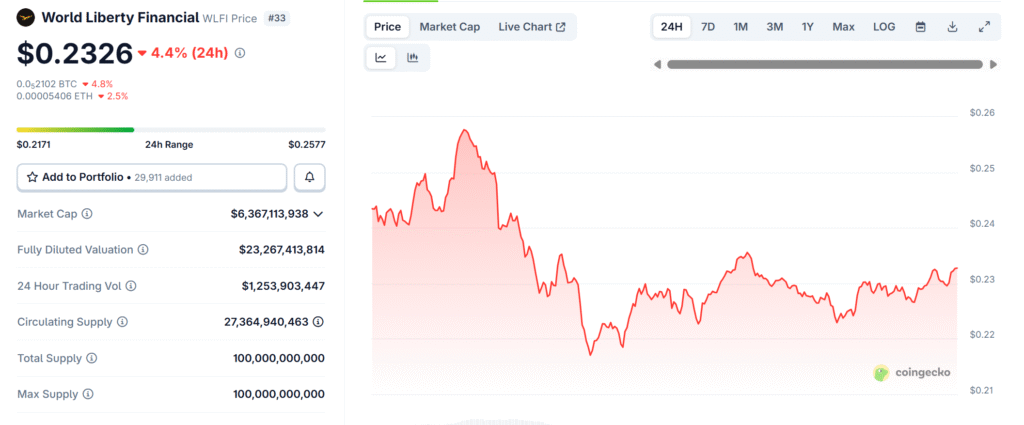Expand the Market Cap value chevron
This screenshot has width=1024, height=425.
coord(319,214)
